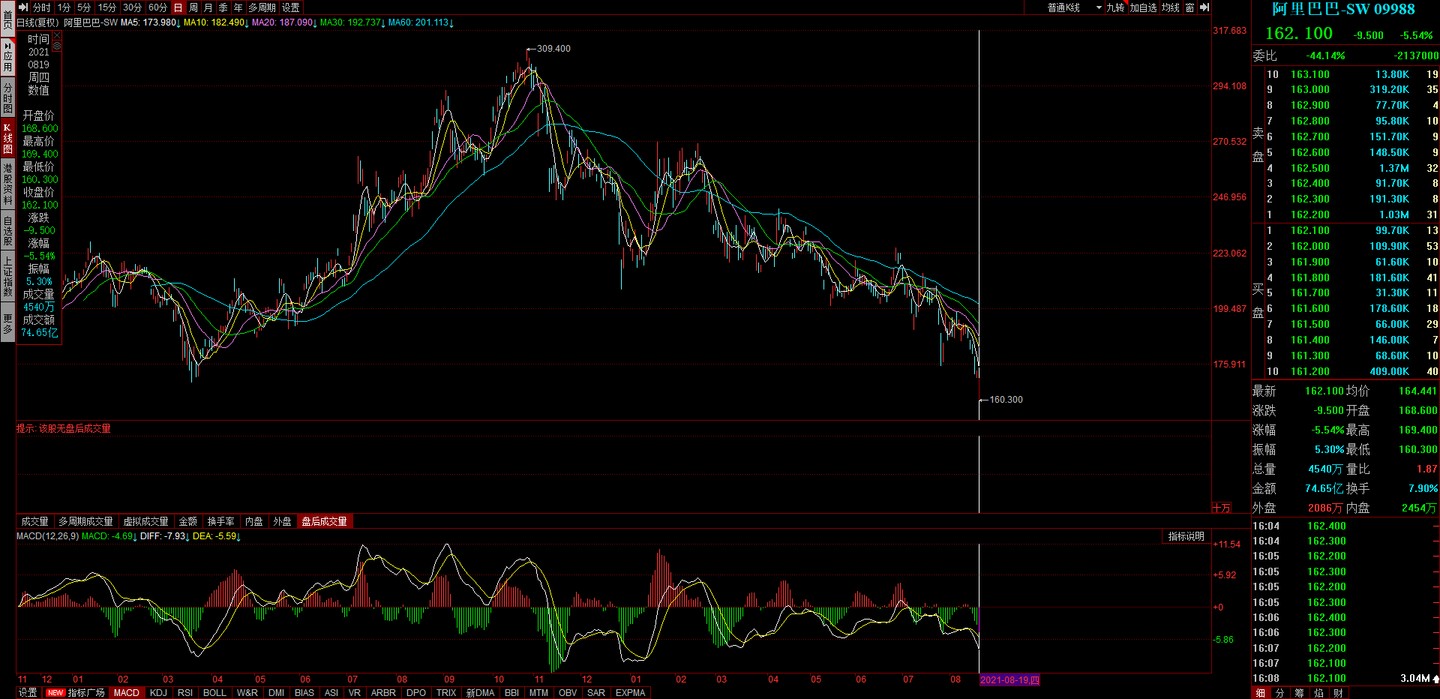Switch chart period to 60分
The width and height of the screenshot is (1440, 699).
click(157, 7)
